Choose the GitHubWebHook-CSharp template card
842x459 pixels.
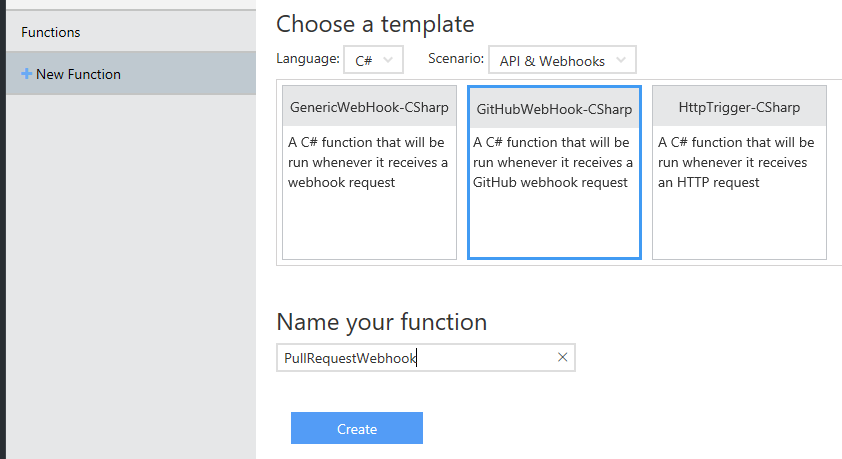(554, 172)
